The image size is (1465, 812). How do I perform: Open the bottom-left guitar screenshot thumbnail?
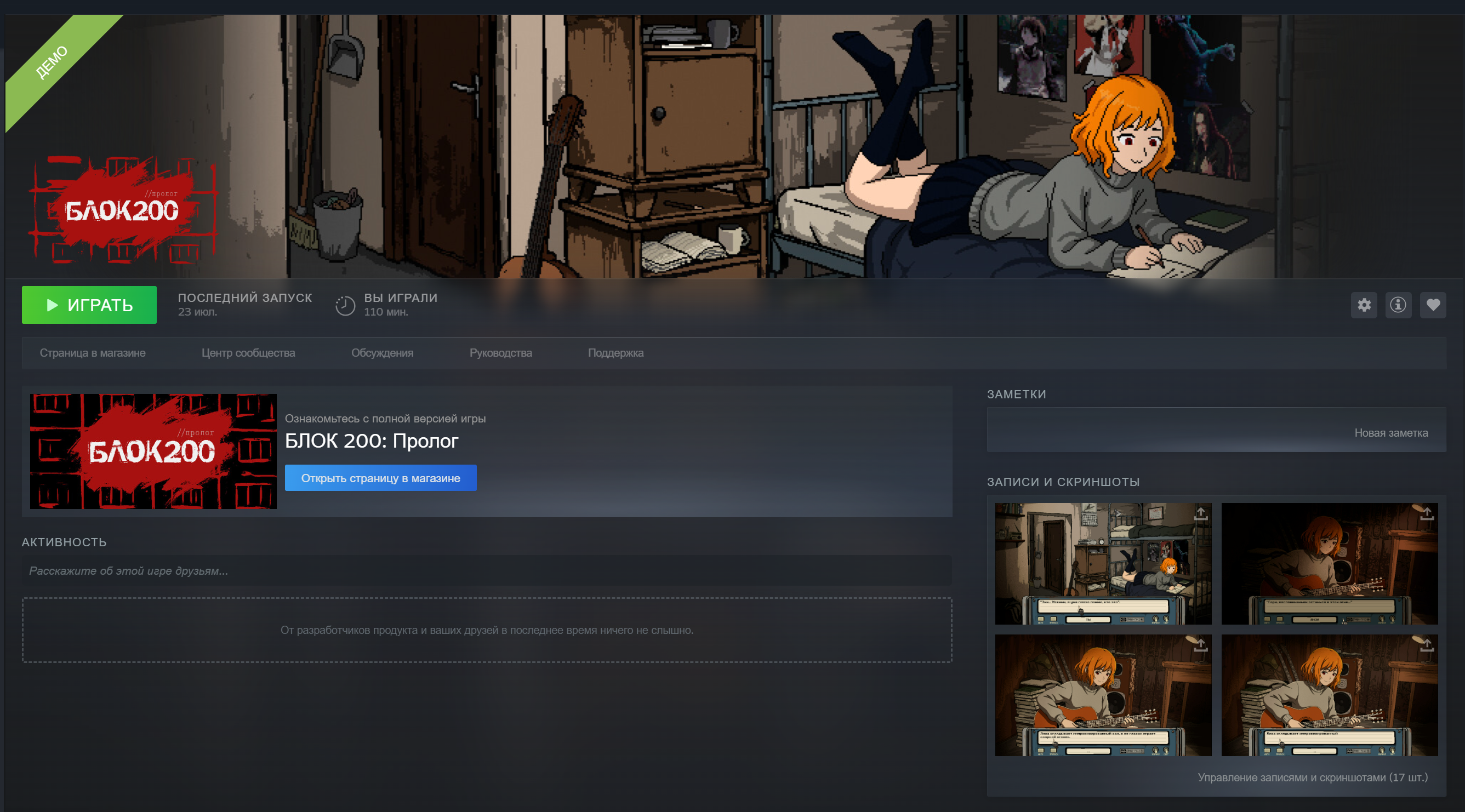click(x=1103, y=695)
